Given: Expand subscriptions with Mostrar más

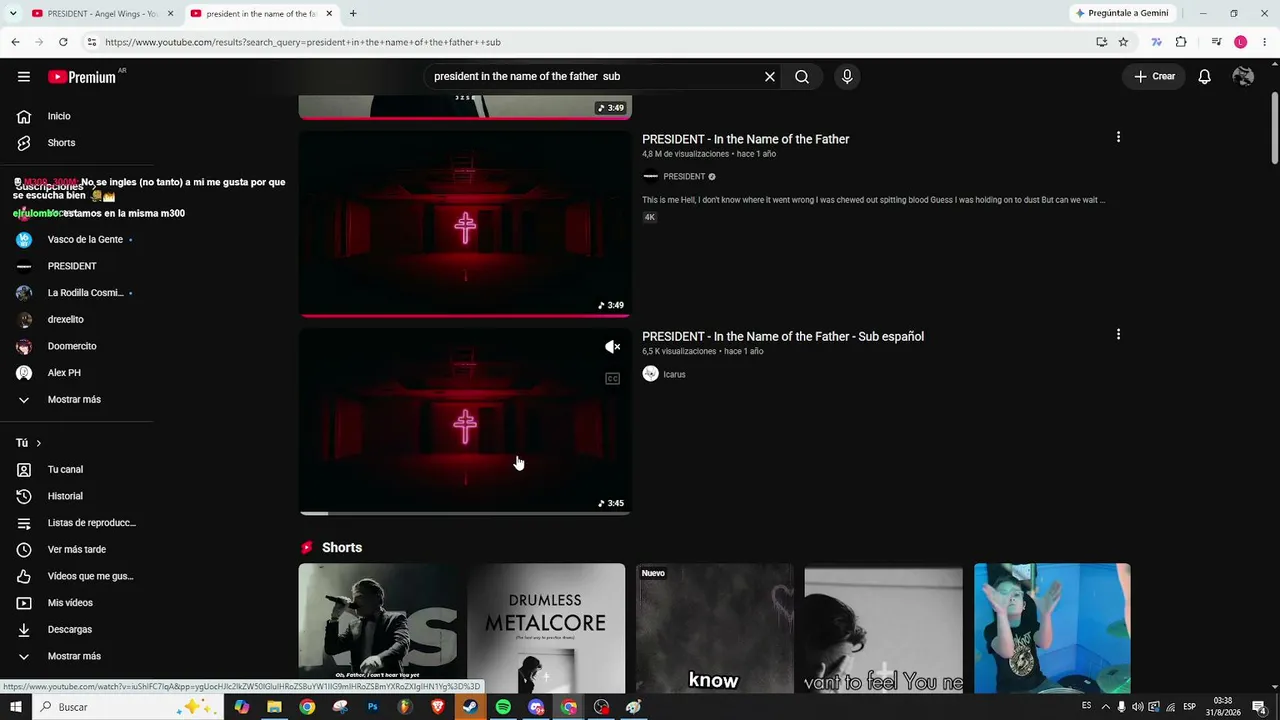Looking at the screenshot, I should [76, 400].
